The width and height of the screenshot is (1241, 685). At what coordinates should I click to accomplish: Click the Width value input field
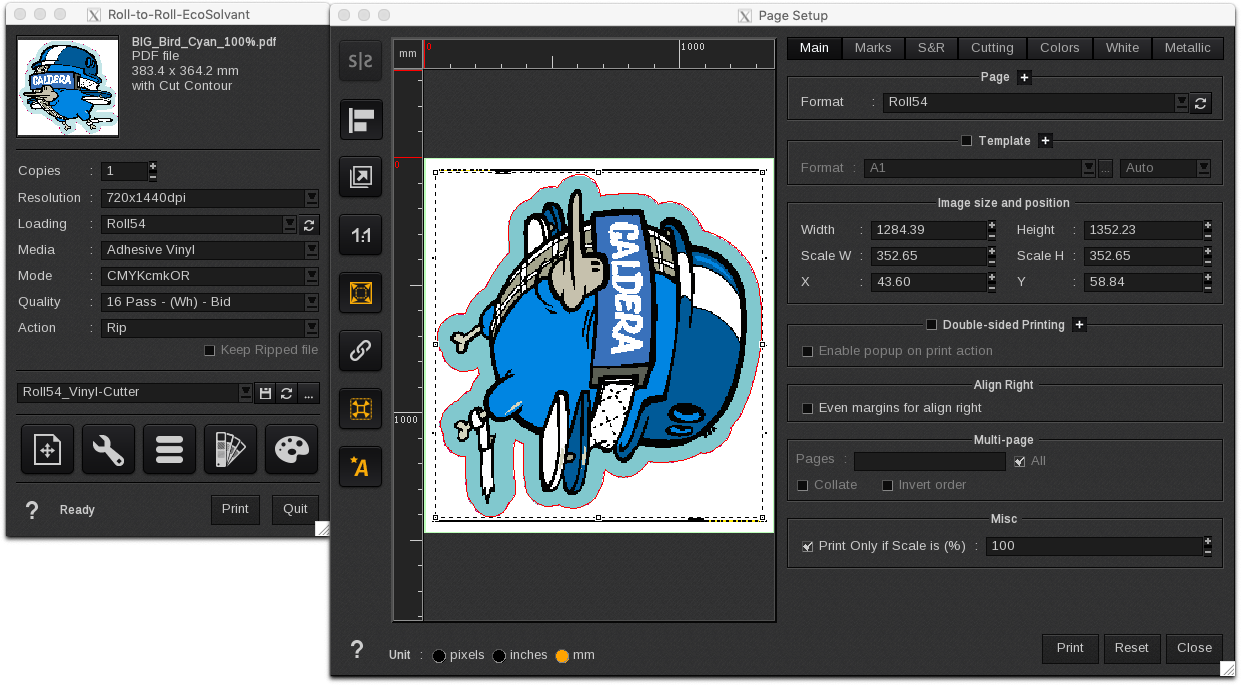(927, 230)
